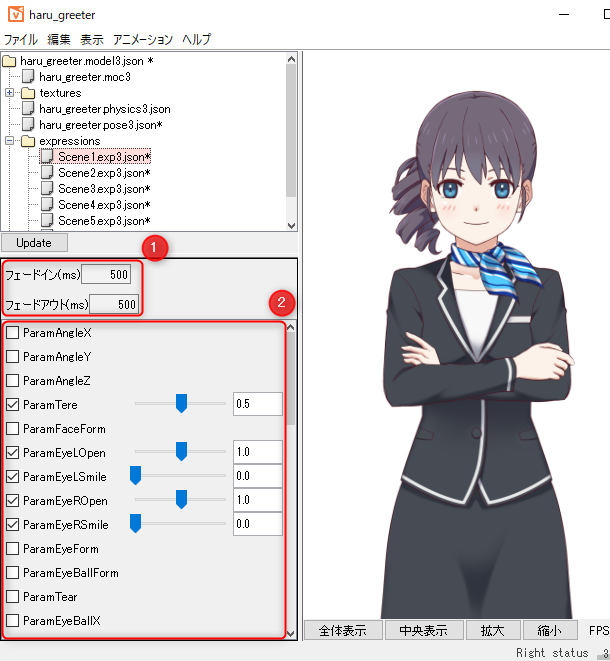Enable the ParamAngleY checkbox

click(13, 357)
